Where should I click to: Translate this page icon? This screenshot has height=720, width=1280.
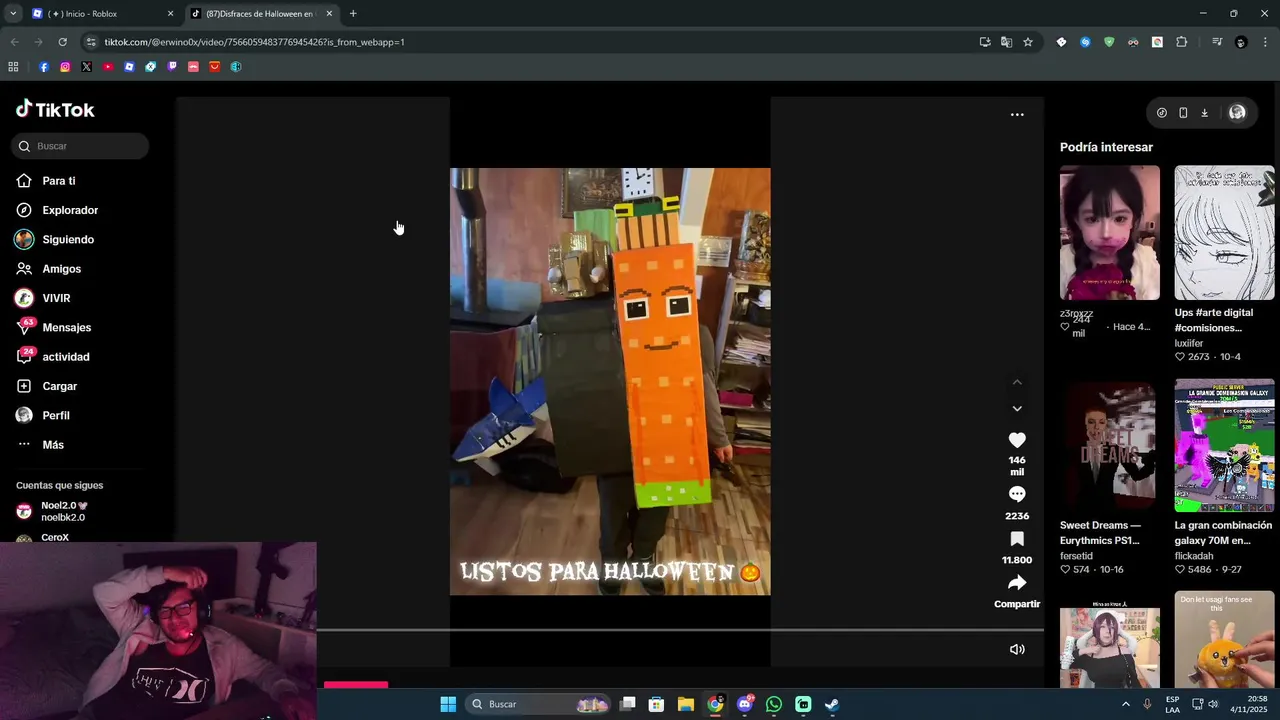click(x=1006, y=42)
